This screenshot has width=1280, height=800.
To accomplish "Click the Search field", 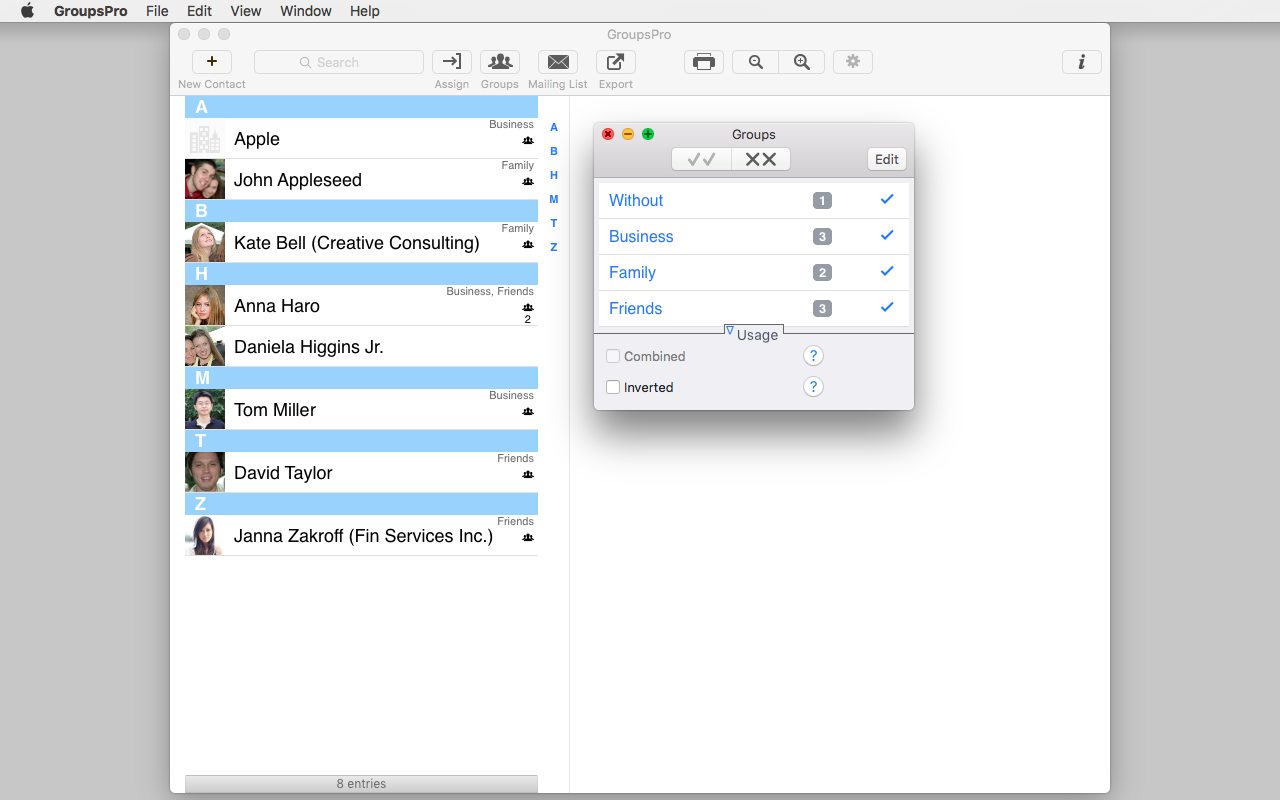I will (339, 62).
